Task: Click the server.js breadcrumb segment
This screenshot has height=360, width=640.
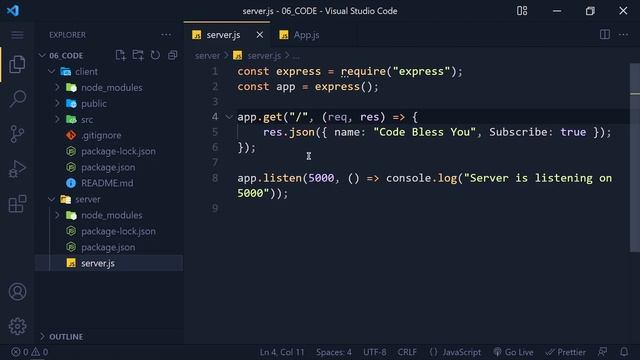Action: pyautogui.click(x=264, y=56)
